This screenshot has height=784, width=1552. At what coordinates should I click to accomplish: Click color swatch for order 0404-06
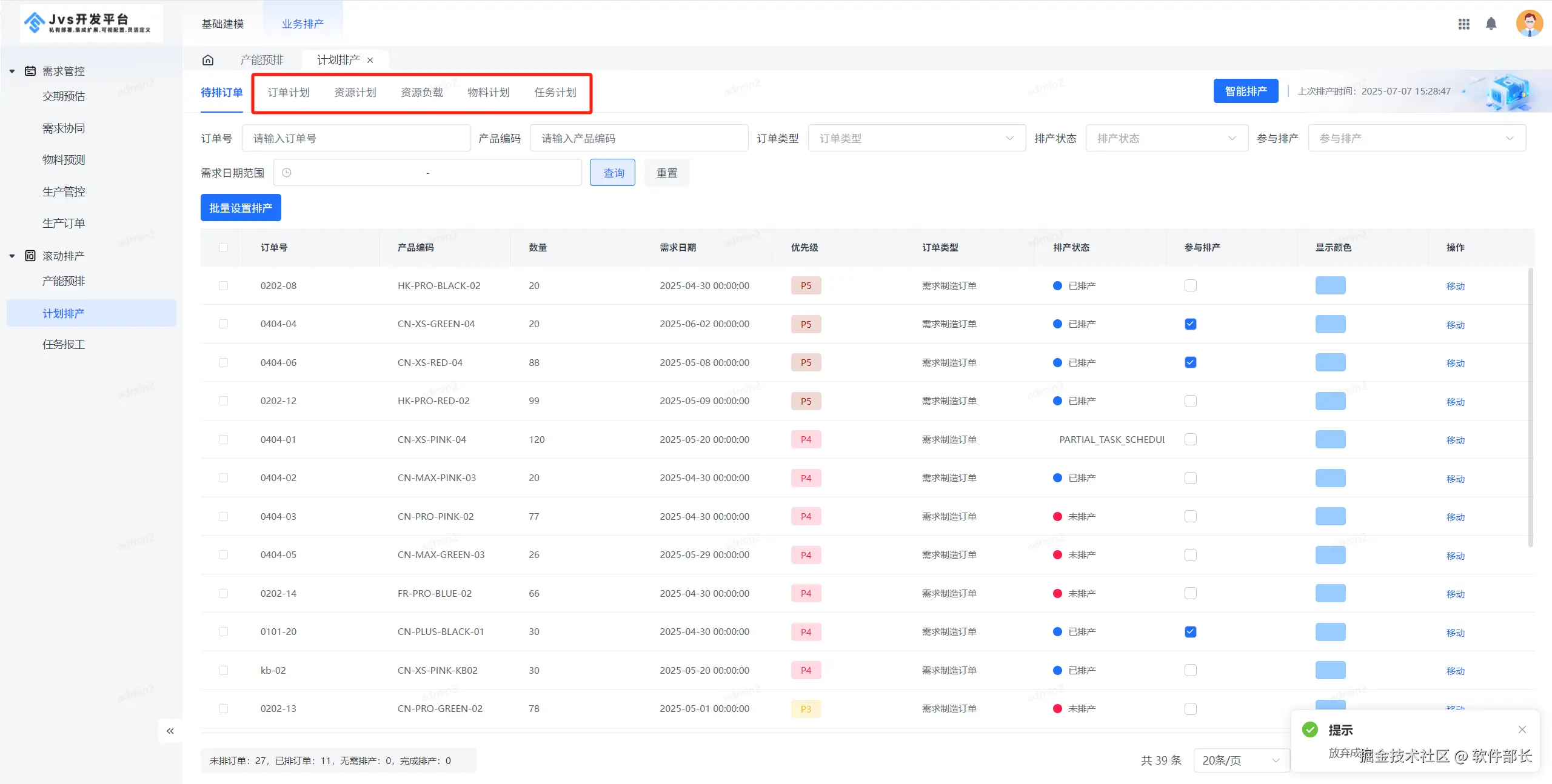(x=1330, y=362)
